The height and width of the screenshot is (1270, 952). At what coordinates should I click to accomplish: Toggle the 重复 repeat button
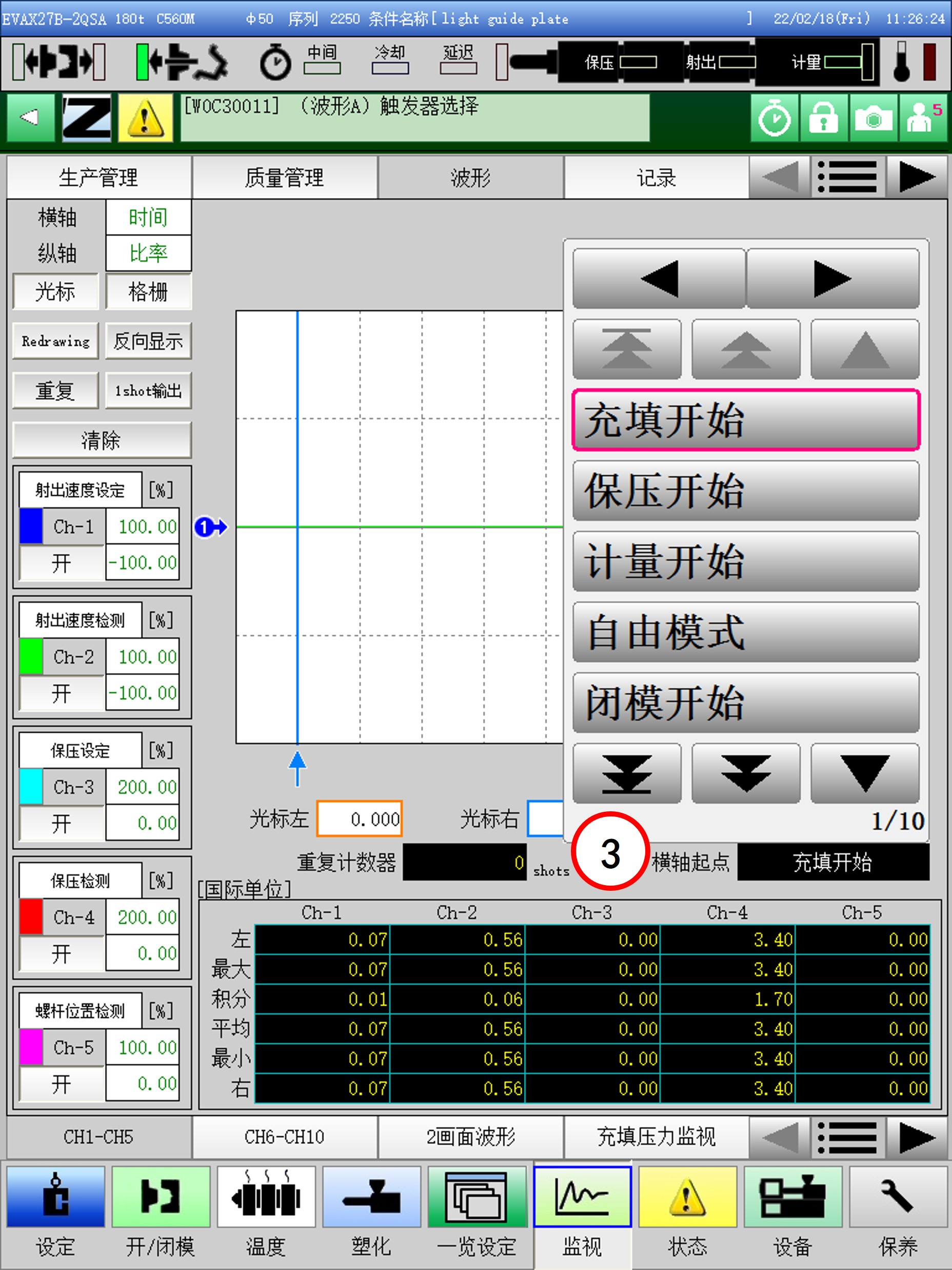pyautogui.click(x=56, y=390)
